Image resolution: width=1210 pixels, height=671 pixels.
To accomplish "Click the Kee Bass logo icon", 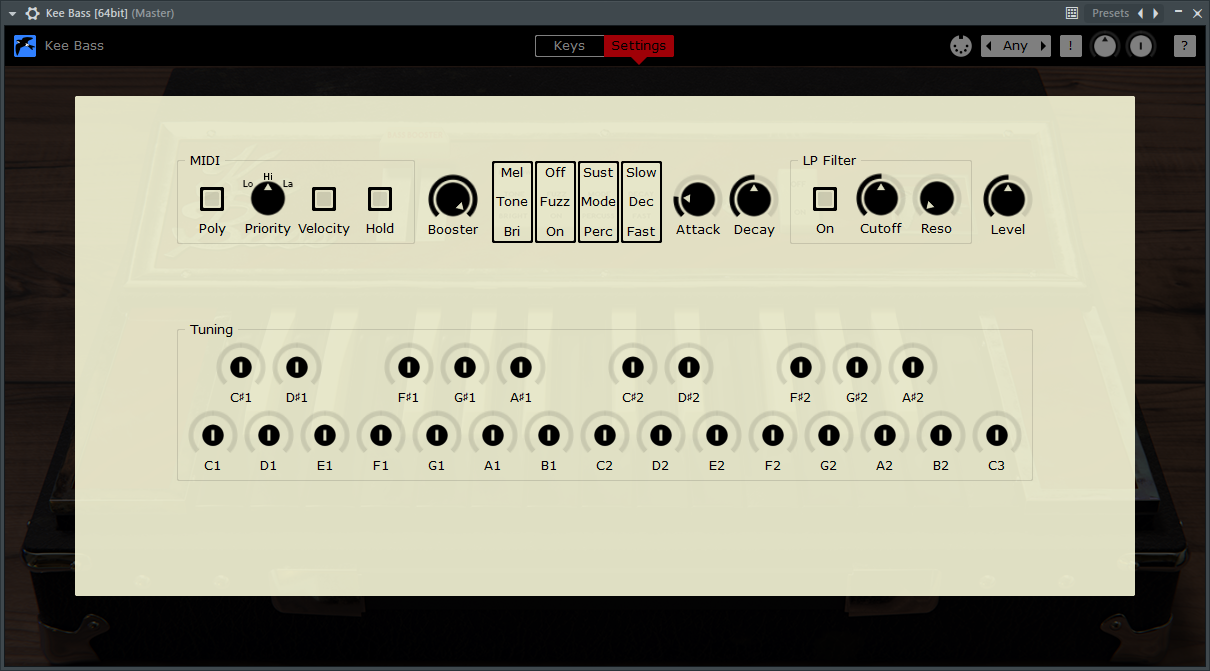I will pos(25,46).
